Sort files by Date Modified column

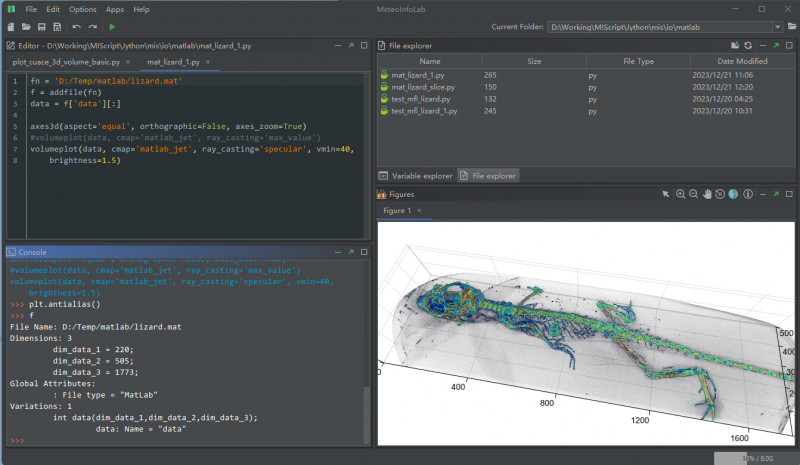pyautogui.click(x=744, y=61)
